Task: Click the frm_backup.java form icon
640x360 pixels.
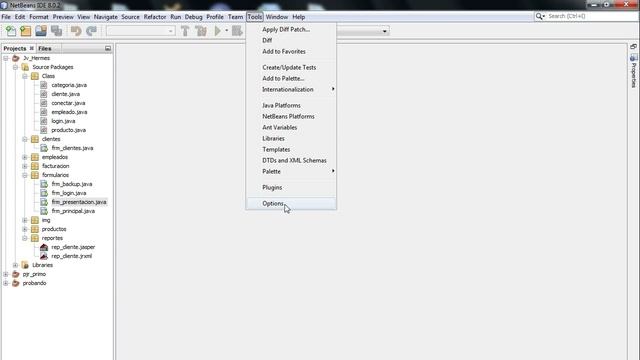Action: 44,184
